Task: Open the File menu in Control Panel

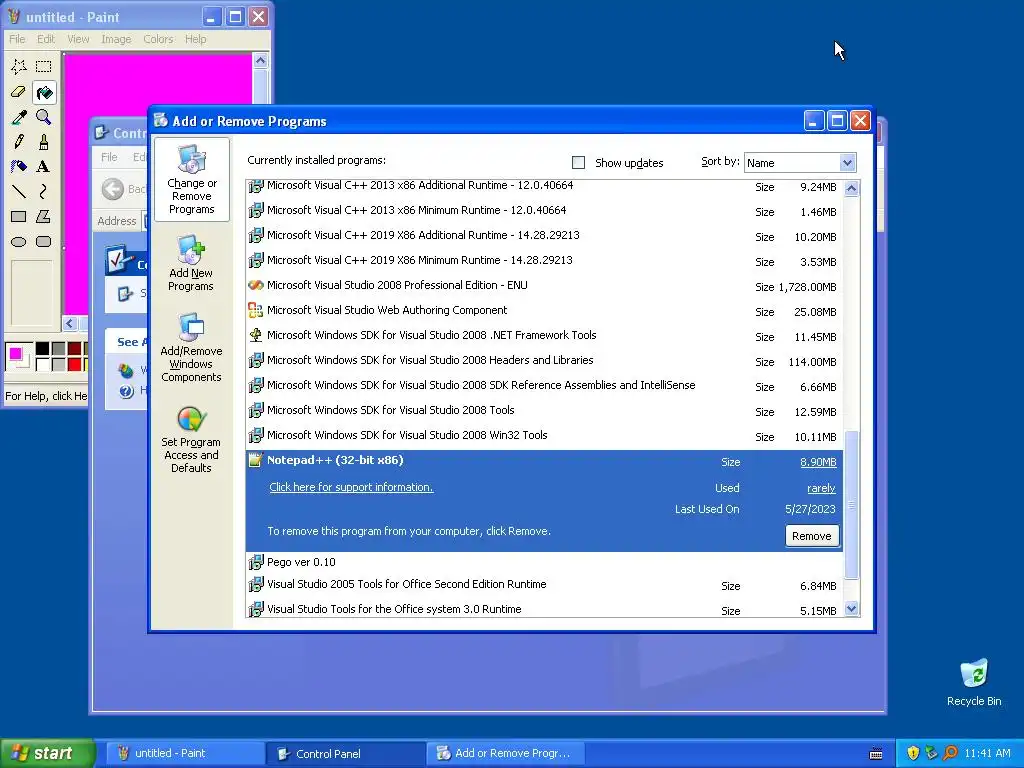Action: pyautogui.click(x=109, y=157)
